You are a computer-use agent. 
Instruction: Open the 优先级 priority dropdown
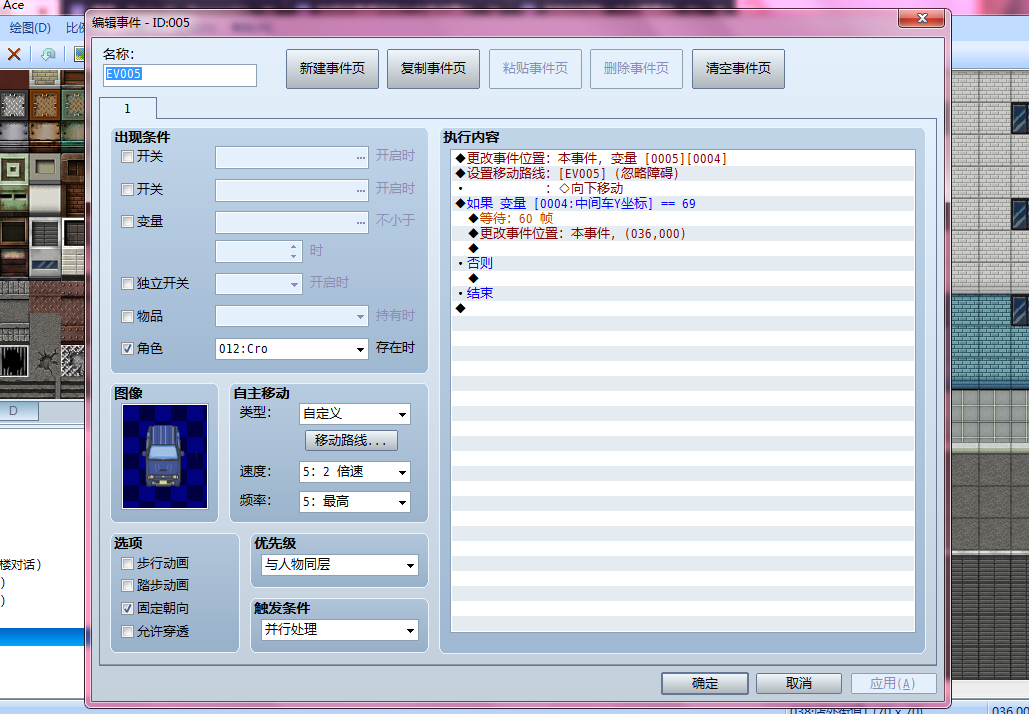(339, 564)
